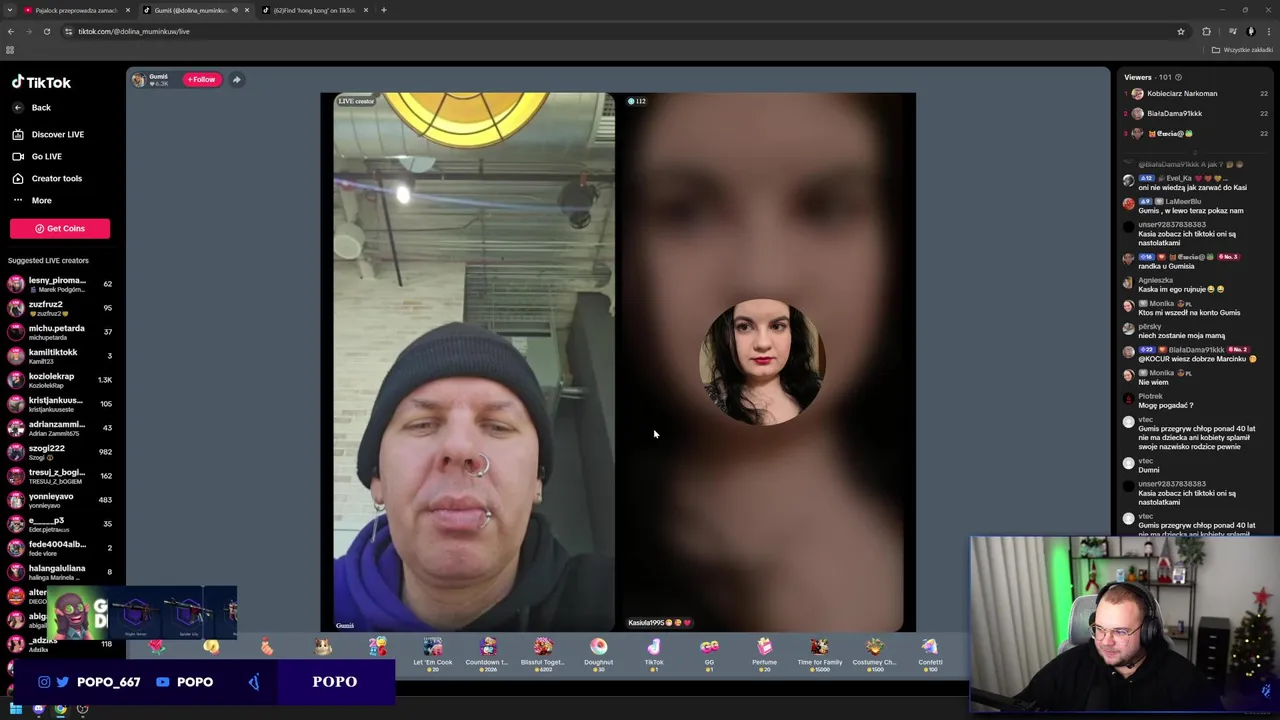Open a new browser tab

pos(384,10)
